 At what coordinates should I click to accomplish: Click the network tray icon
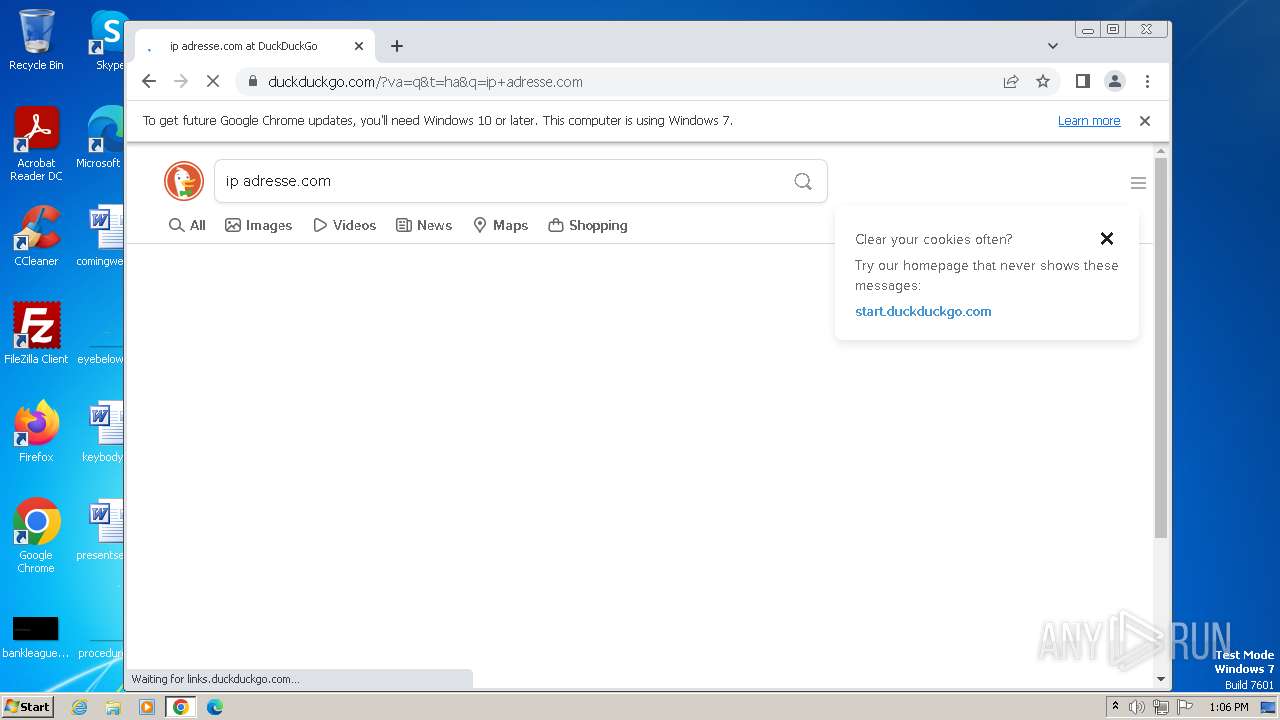coord(1161,707)
